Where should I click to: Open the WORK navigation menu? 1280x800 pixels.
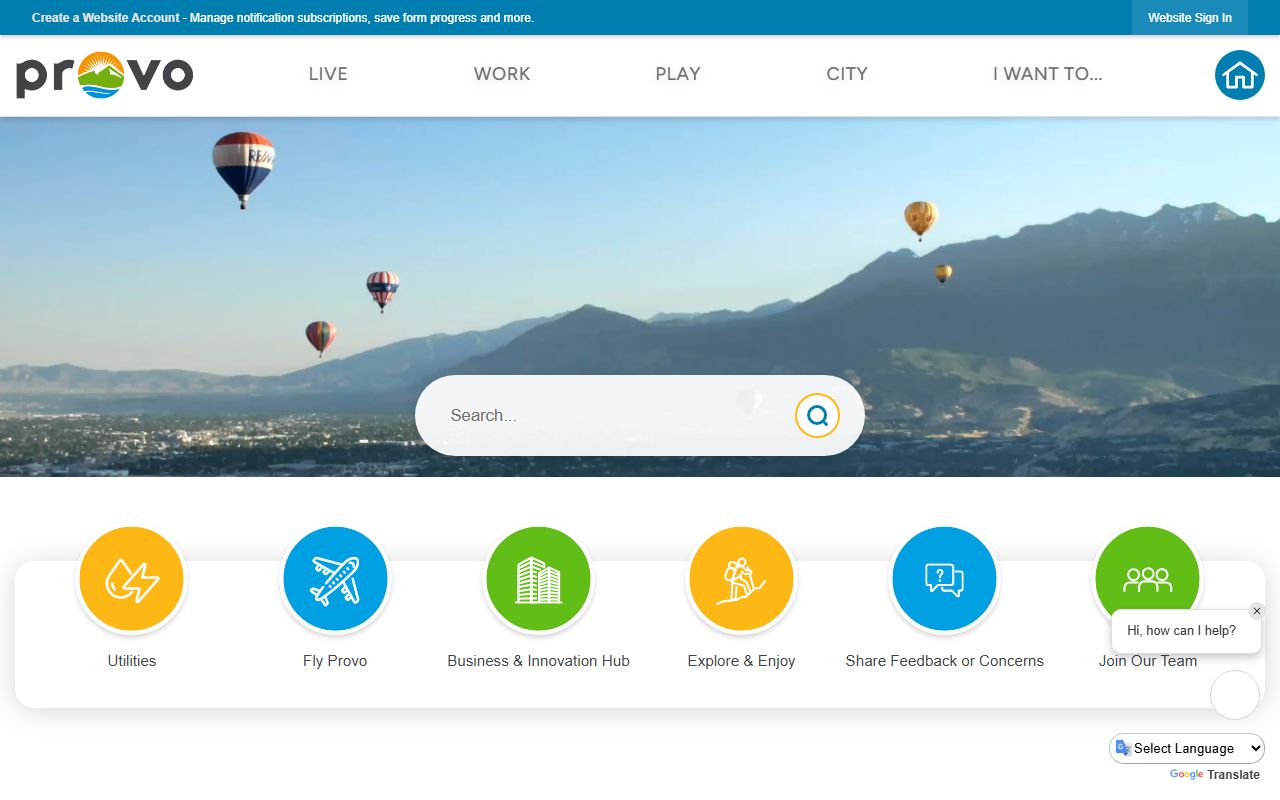click(502, 74)
